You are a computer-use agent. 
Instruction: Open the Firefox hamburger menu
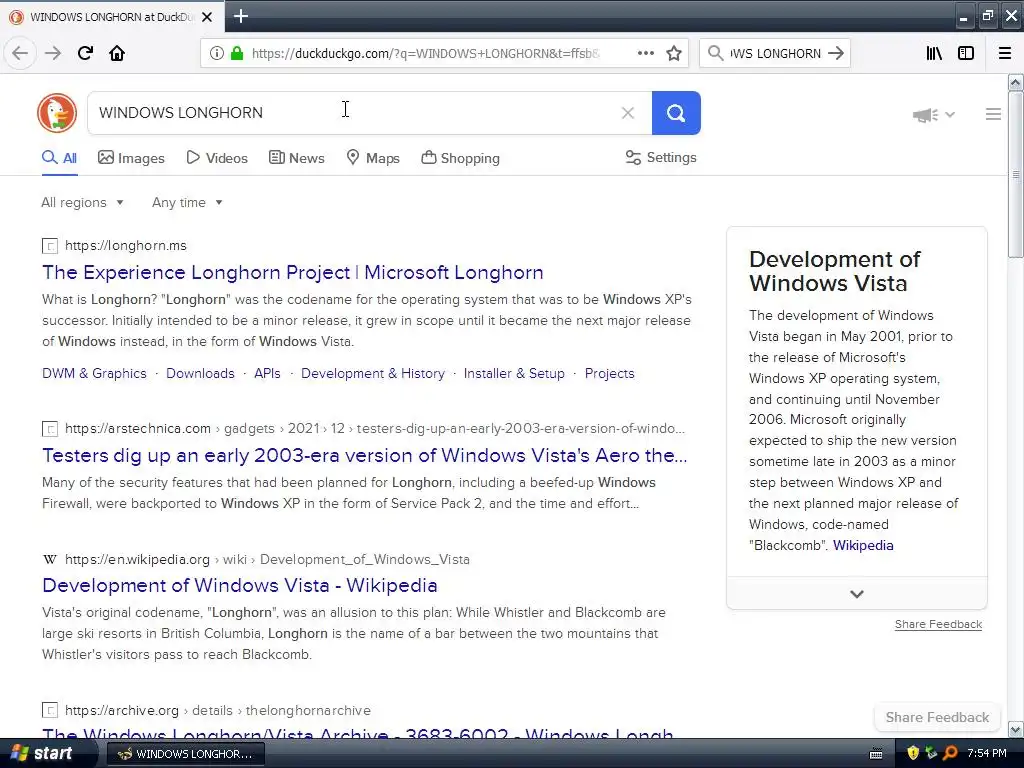click(1005, 53)
